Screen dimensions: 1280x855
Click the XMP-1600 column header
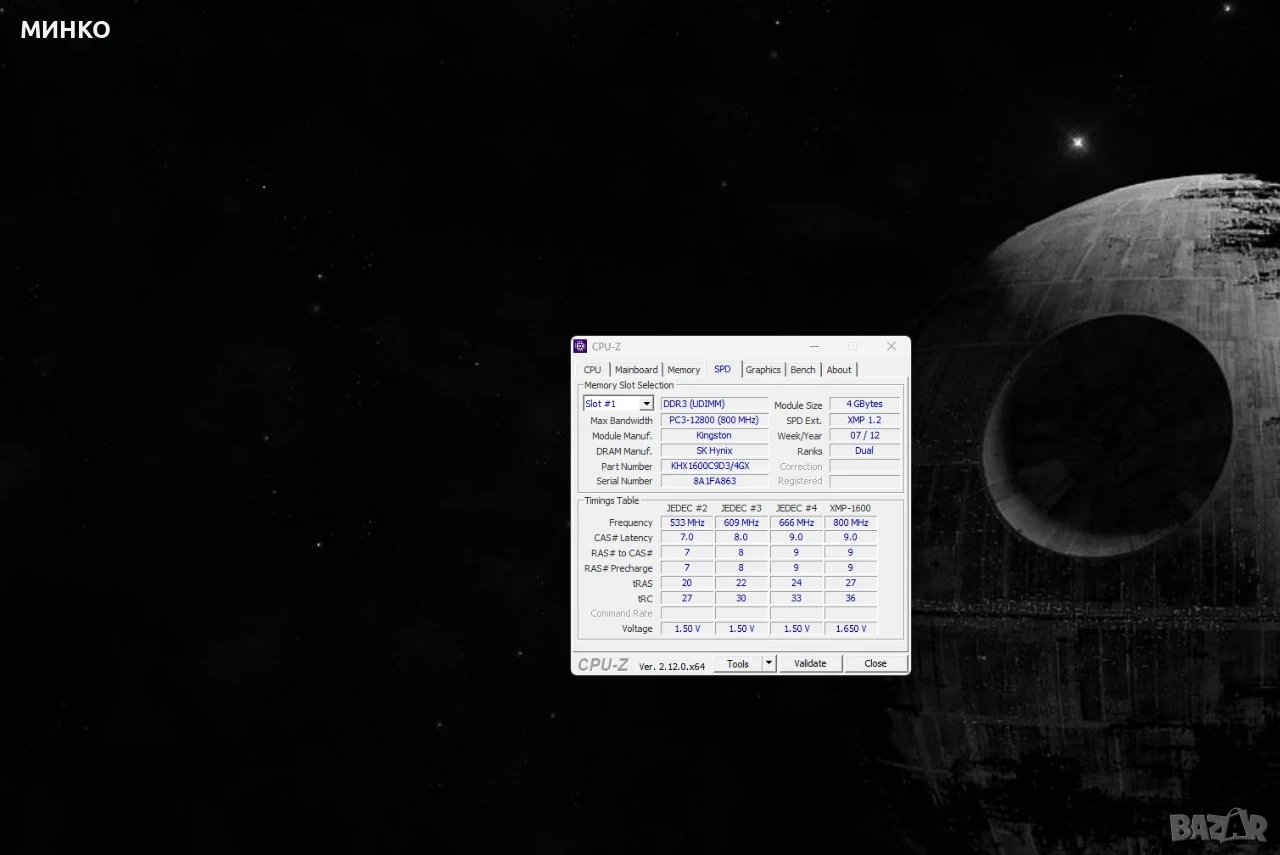point(850,508)
